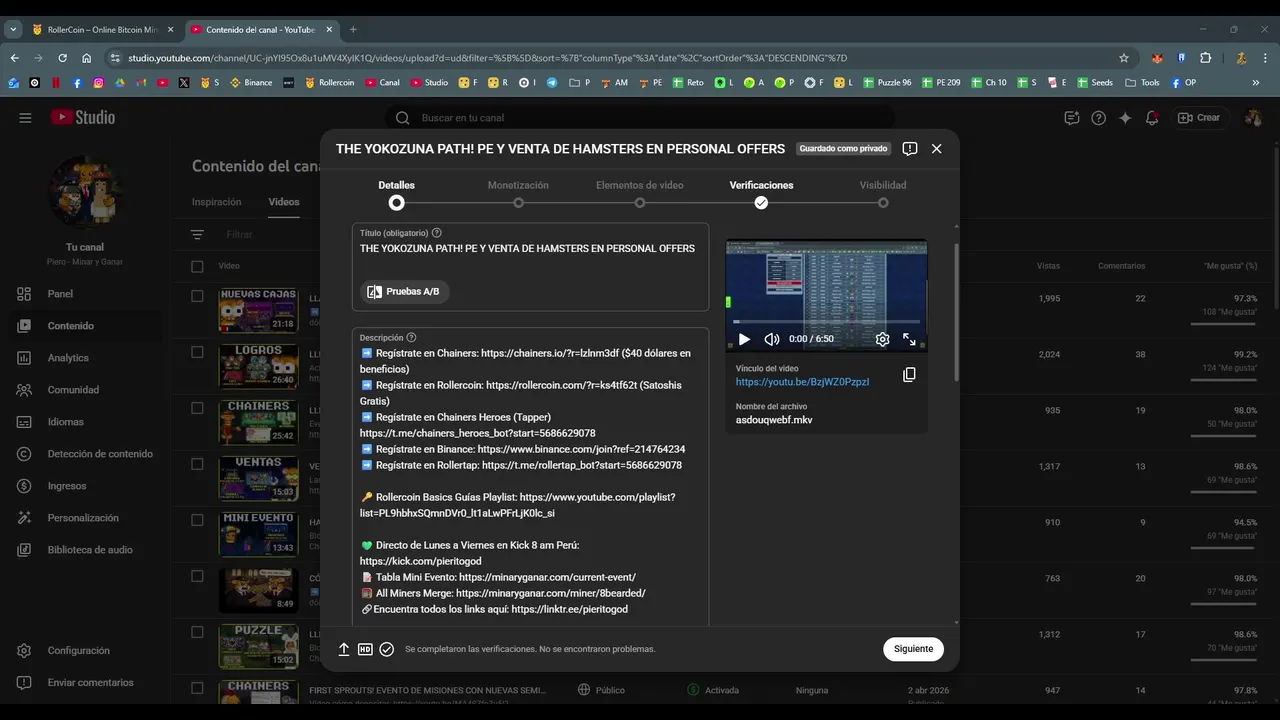Open the feedback messages icon in header
Image resolution: width=1280 pixels, height=720 pixels.
point(1072,117)
